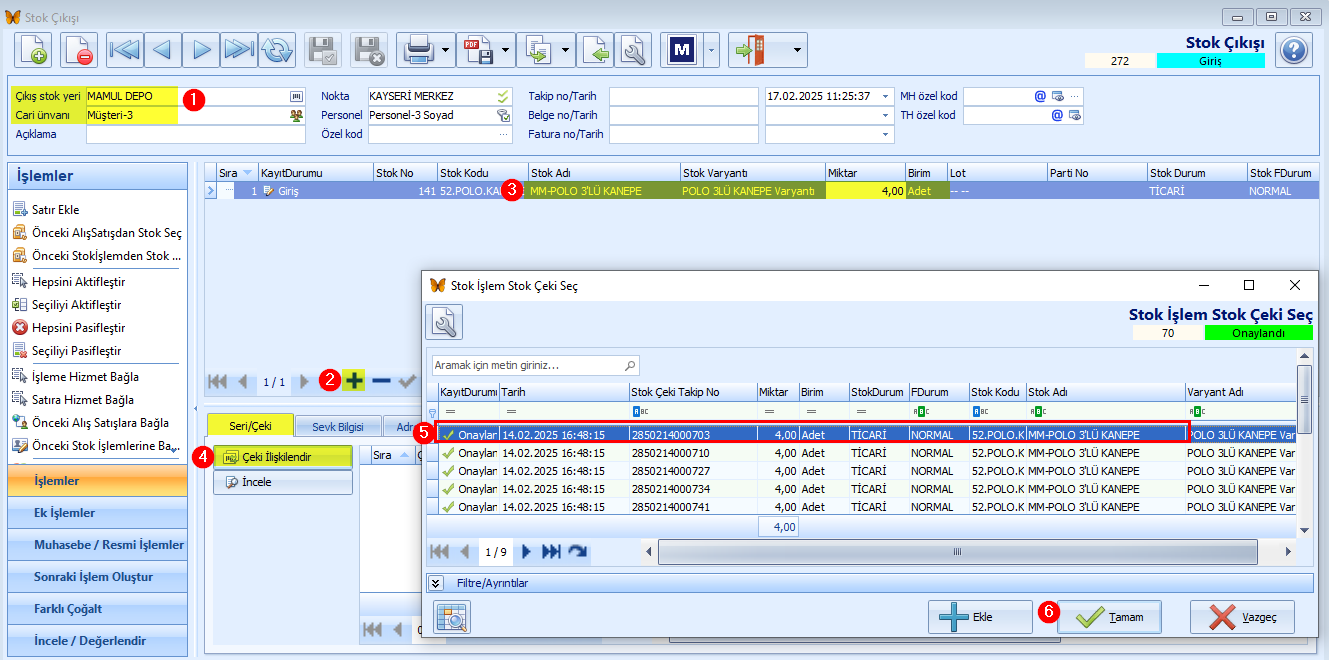Open dropdown next to M icon
The height and width of the screenshot is (660, 1329).
[711, 49]
